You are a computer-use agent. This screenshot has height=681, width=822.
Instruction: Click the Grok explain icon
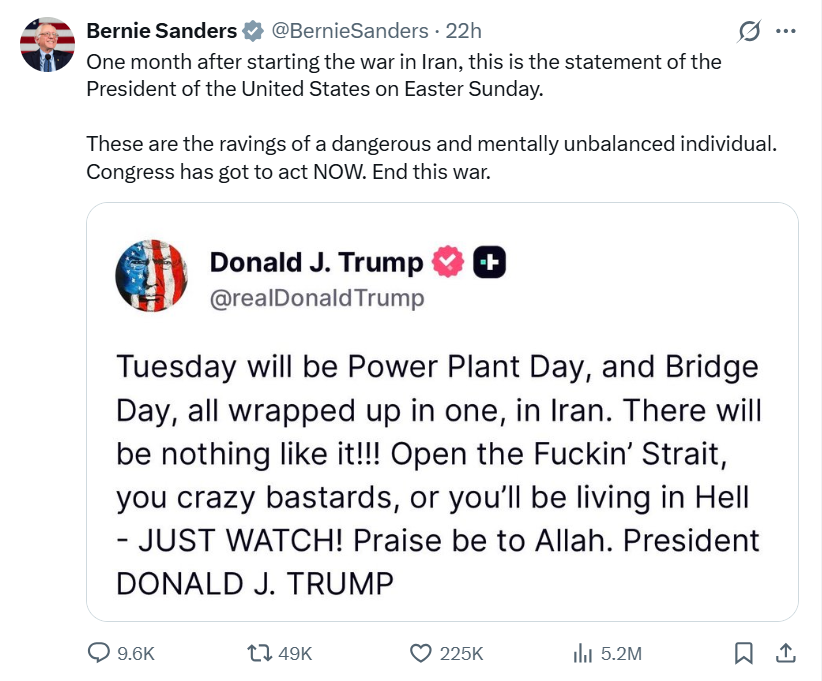pos(749,31)
